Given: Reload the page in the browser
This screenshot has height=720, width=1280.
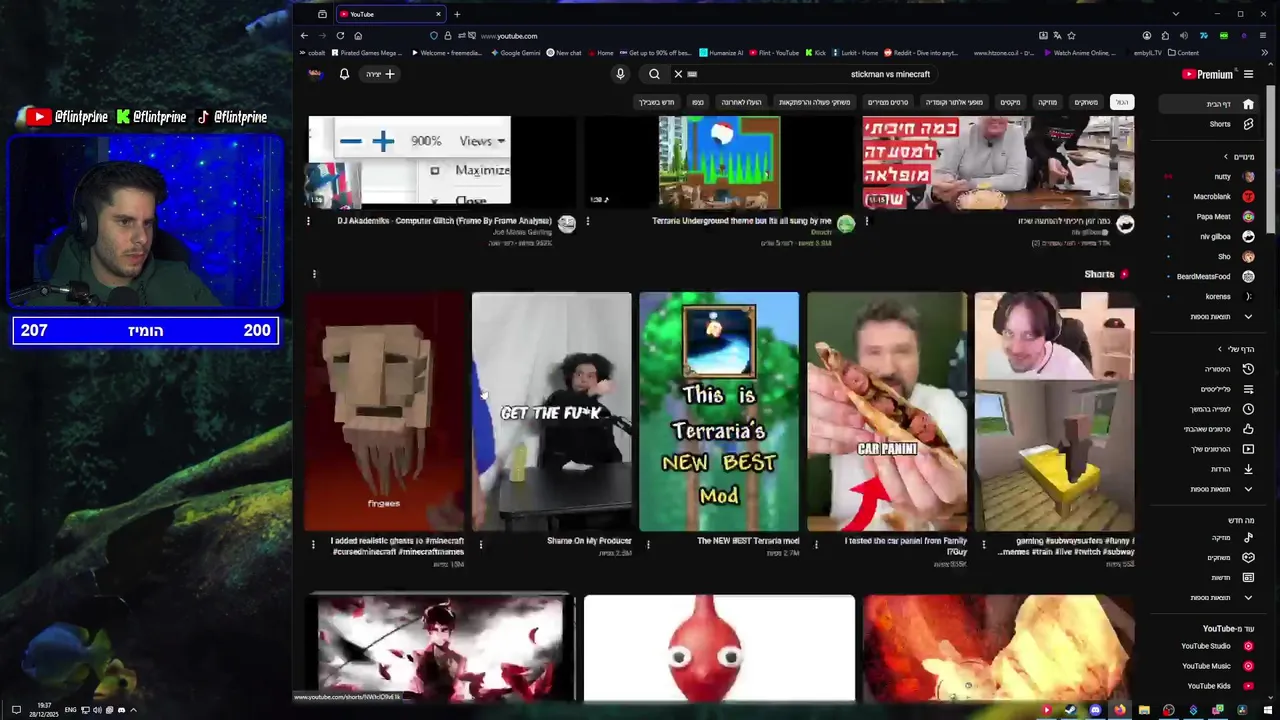Looking at the screenshot, I should pyautogui.click(x=340, y=36).
